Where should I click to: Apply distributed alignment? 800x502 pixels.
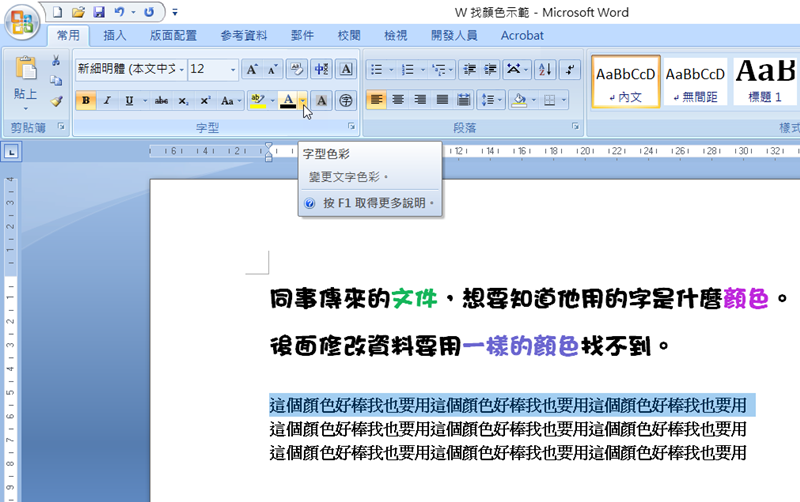pos(464,100)
